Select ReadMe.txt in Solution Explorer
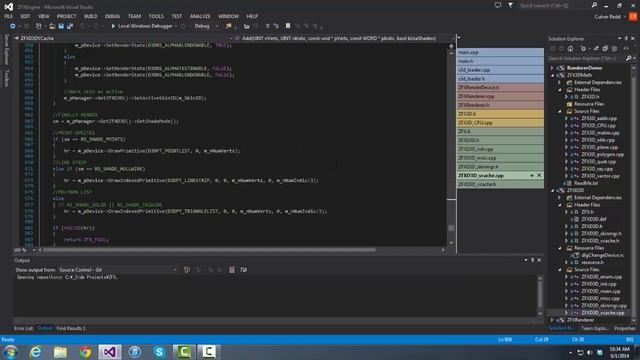The image size is (640, 360). tap(586, 183)
